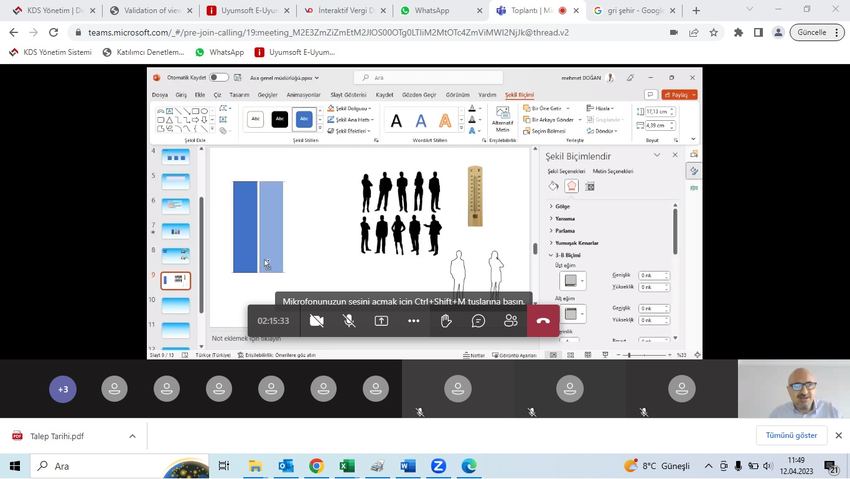The image size is (850, 479).
Task: Open more actions (three dots) in meeting bar
Action: click(x=414, y=321)
